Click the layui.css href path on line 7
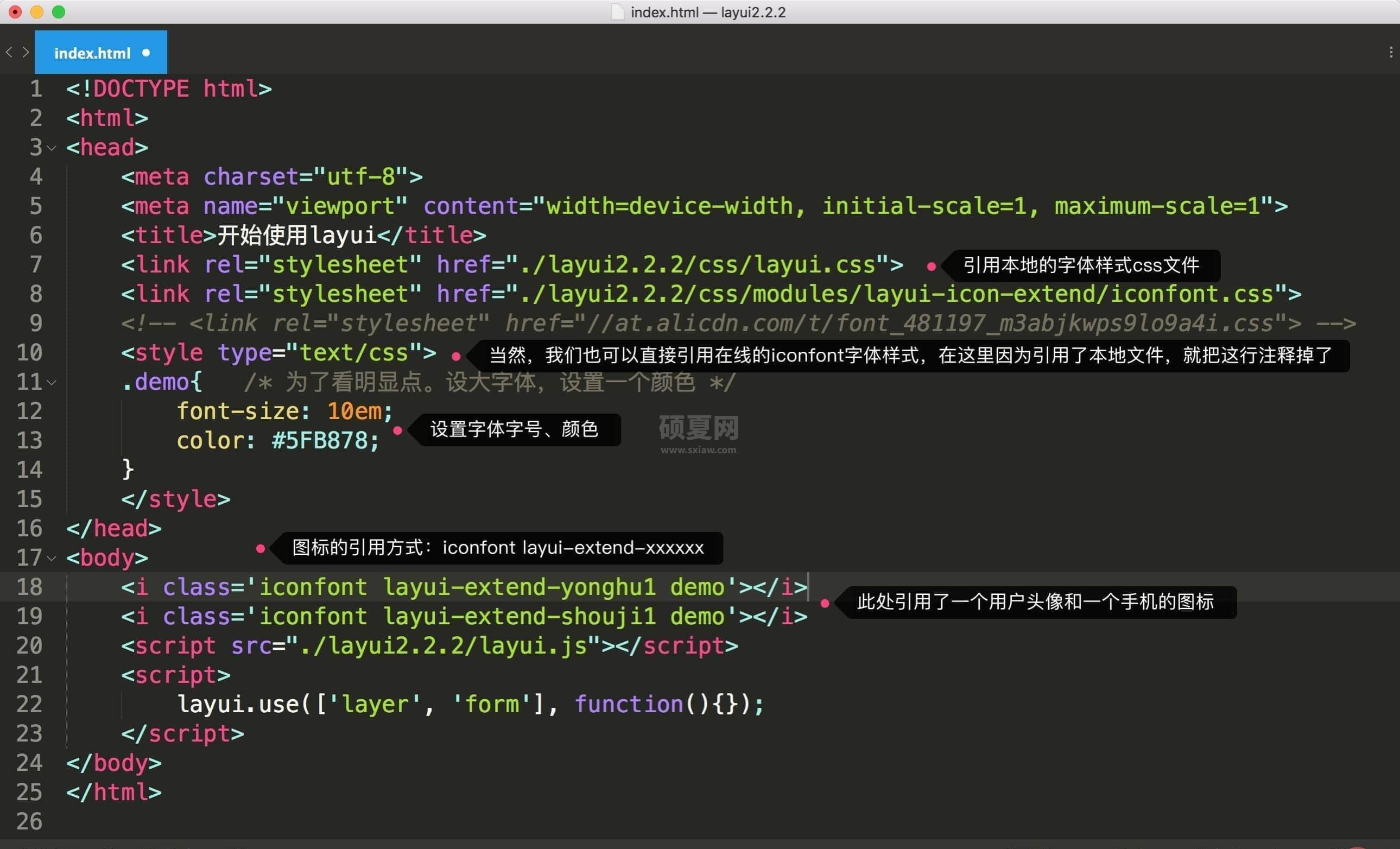Image resolution: width=1400 pixels, height=849 pixels. (x=697, y=265)
